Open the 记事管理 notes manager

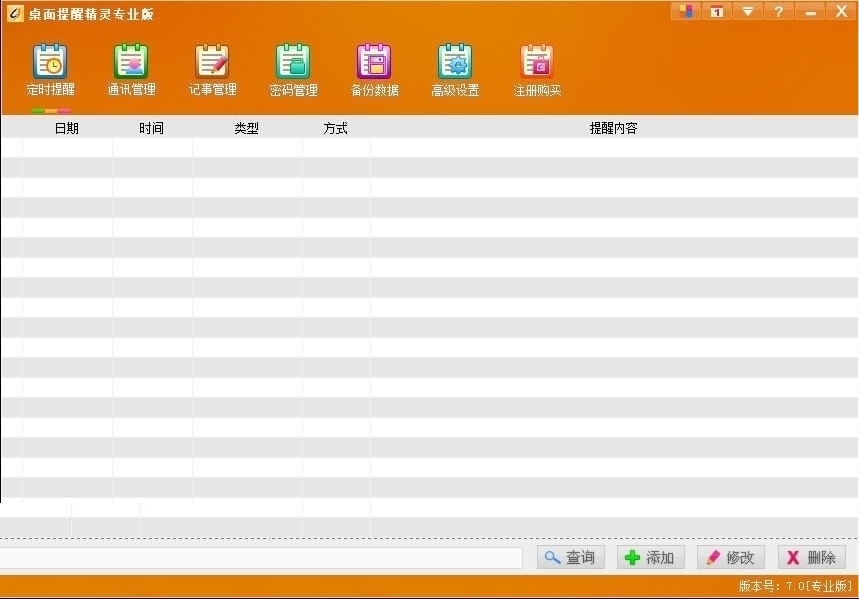click(212, 70)
